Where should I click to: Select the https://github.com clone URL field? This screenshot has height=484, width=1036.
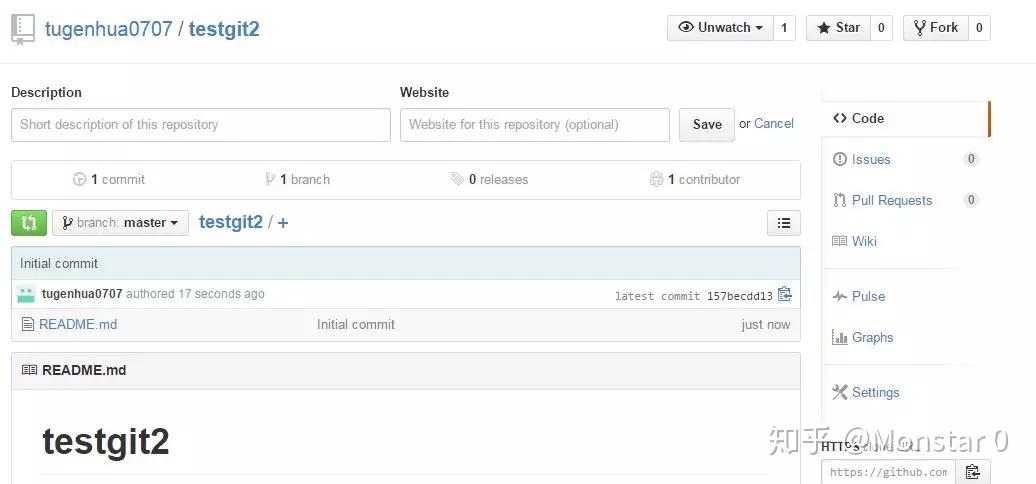coord(889,472)
